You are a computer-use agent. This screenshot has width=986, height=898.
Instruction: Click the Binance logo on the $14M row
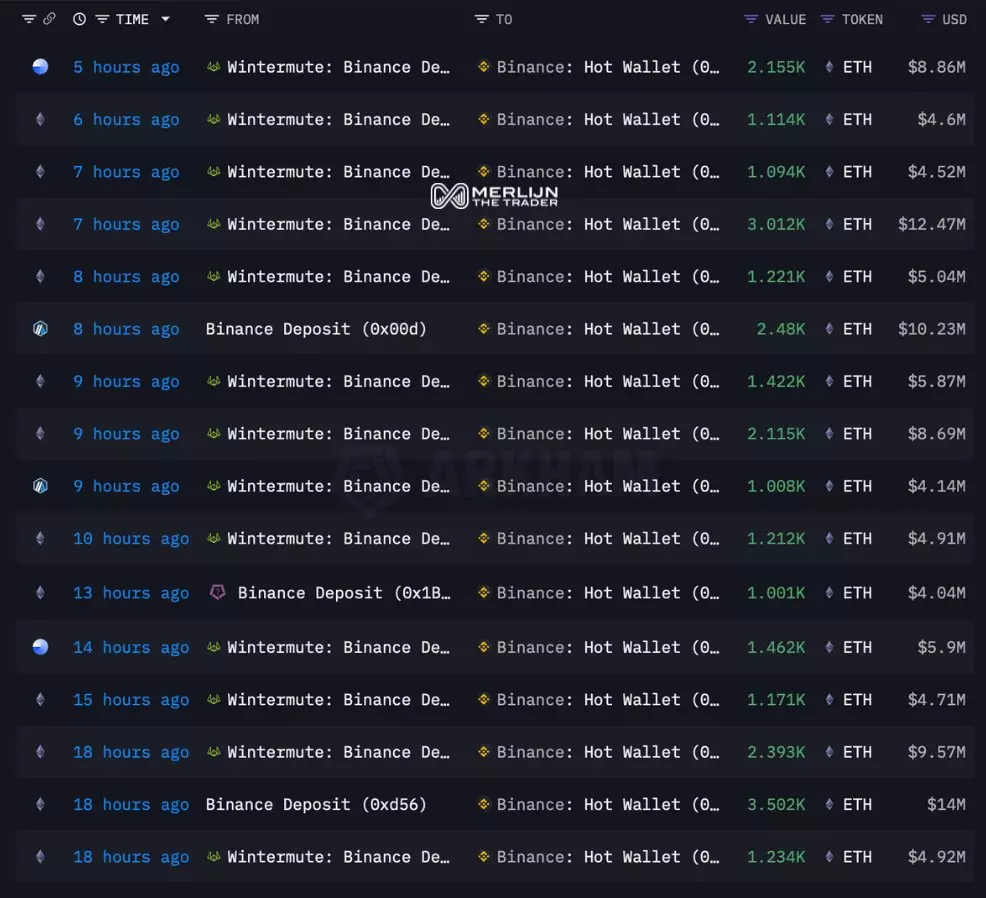click(x=484, y=805)
